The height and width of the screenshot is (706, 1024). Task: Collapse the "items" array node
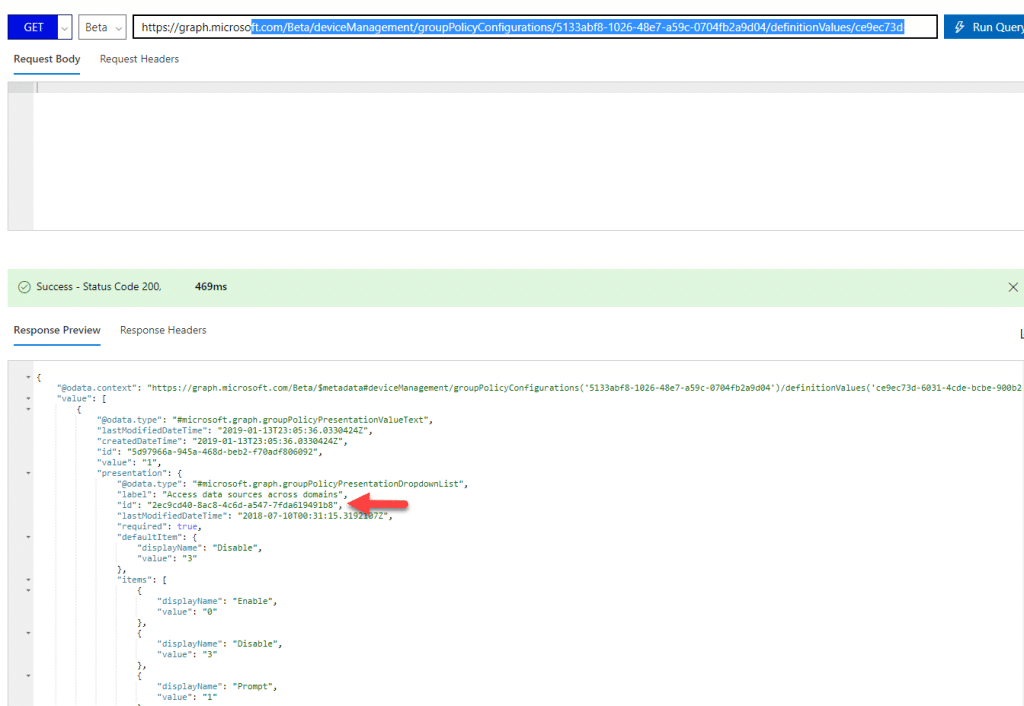click(x=28, y=579)
